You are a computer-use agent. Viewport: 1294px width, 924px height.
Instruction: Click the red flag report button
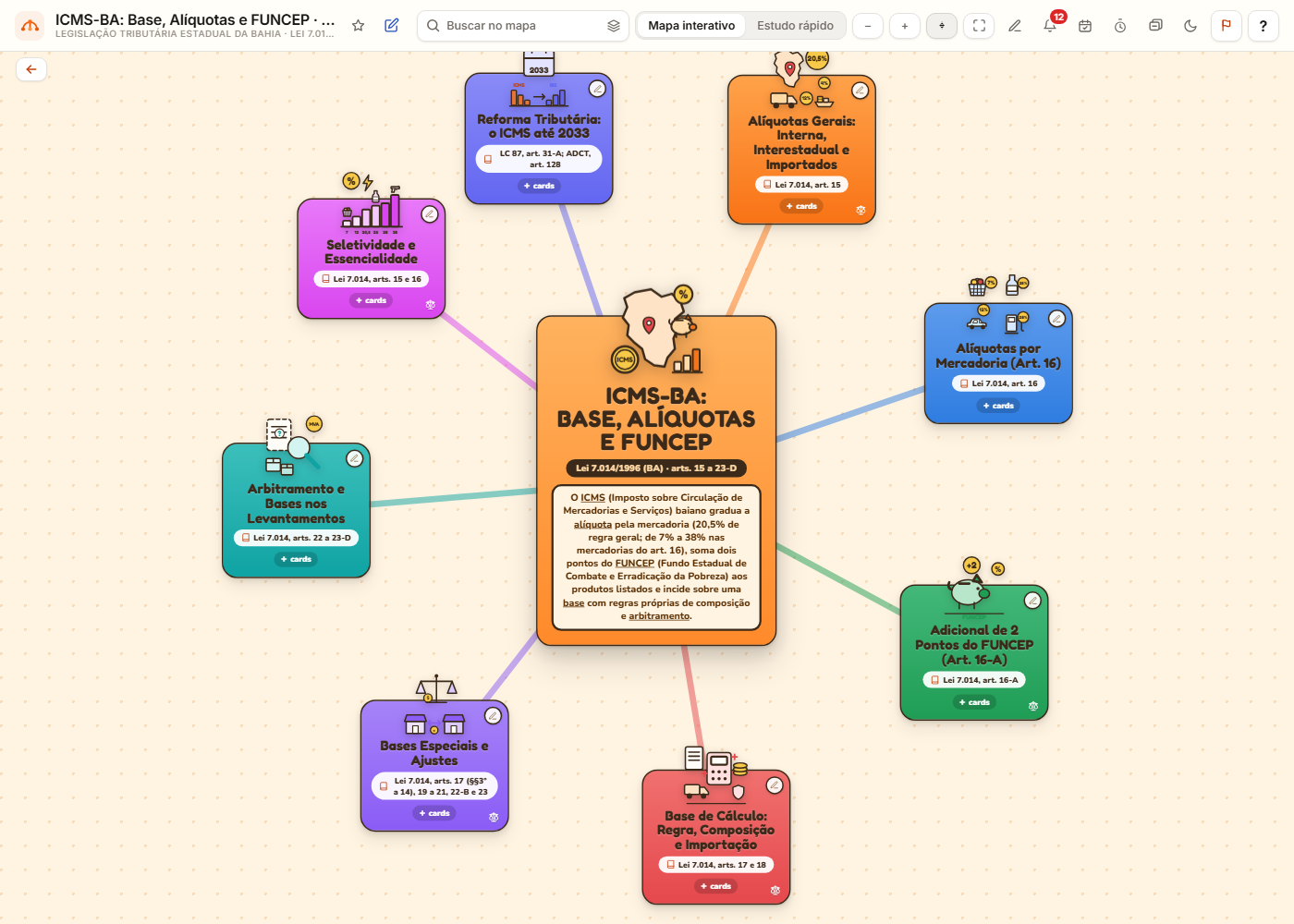tap(1227, 26)
